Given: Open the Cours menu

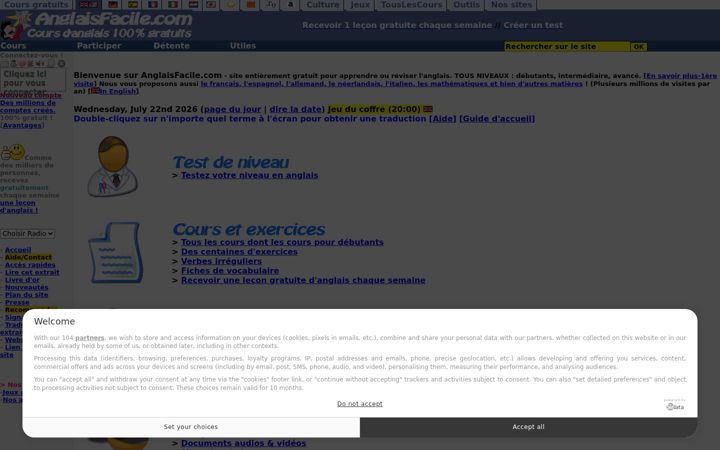Looking at the screenshot, I should click(x=13, y=45).
